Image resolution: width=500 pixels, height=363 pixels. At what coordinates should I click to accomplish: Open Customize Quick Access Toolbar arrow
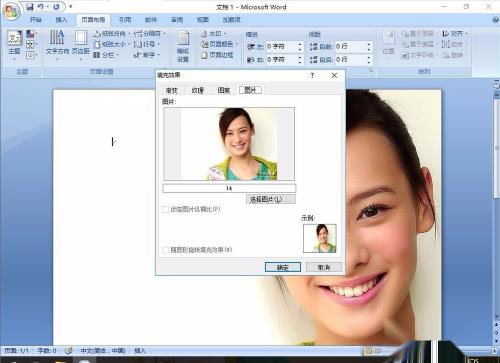click(x=70, y=7)
